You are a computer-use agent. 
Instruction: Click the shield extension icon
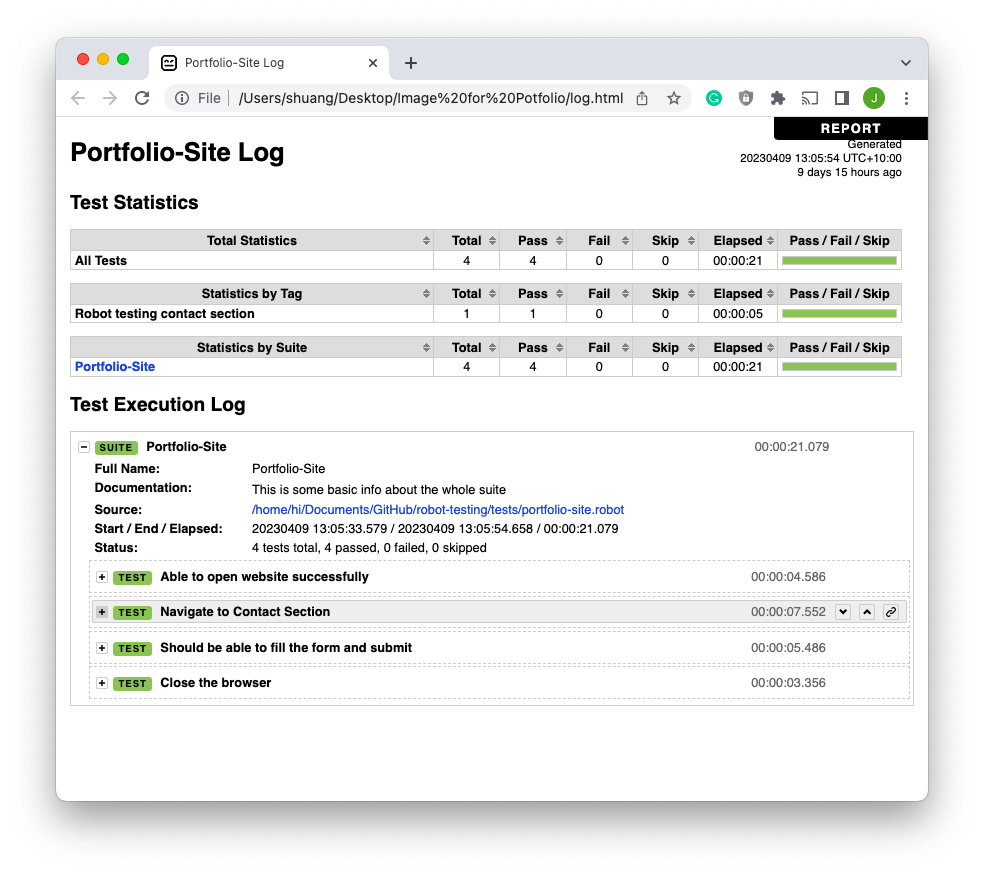(746, 98)
